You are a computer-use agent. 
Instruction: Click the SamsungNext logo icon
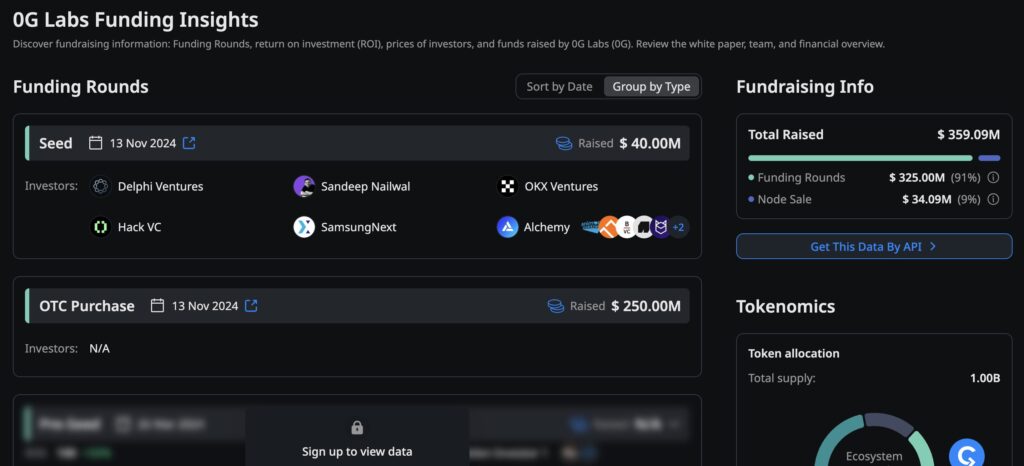(x=304, y=227)
